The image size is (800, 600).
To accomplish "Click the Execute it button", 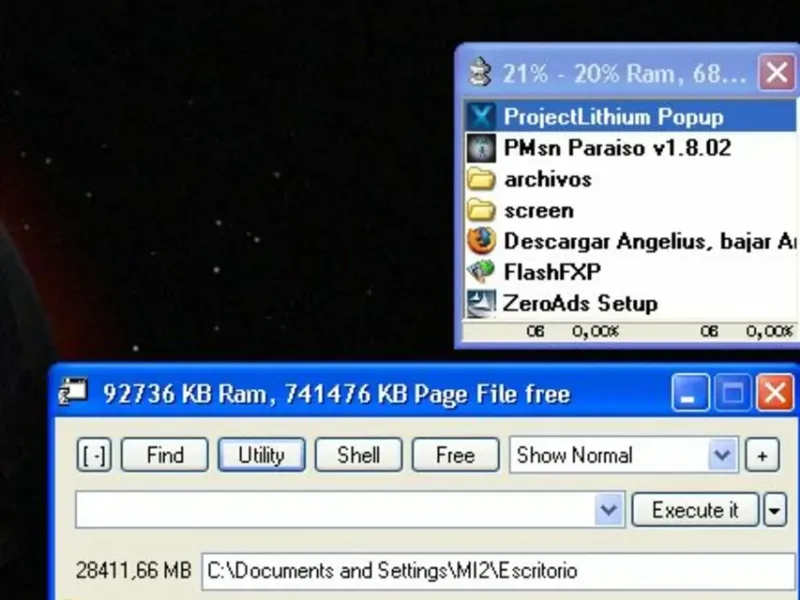I will point(695,510).
